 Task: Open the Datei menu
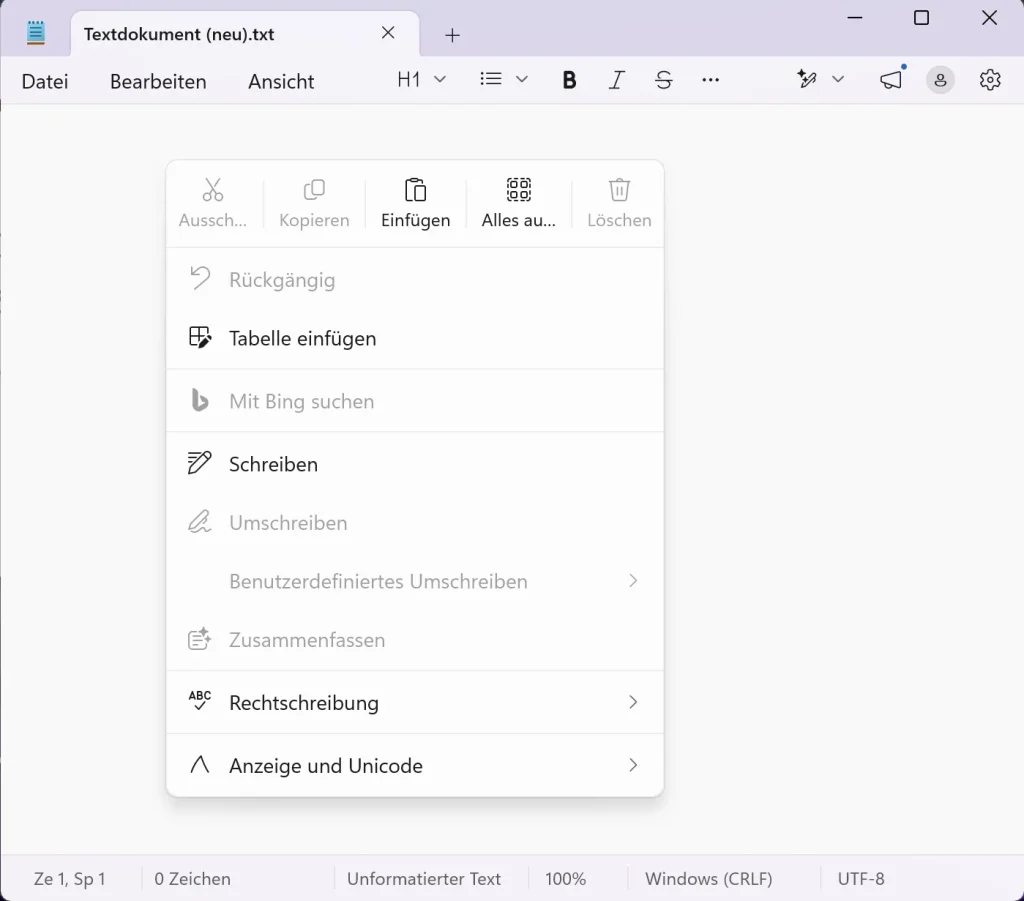(45, 82)
